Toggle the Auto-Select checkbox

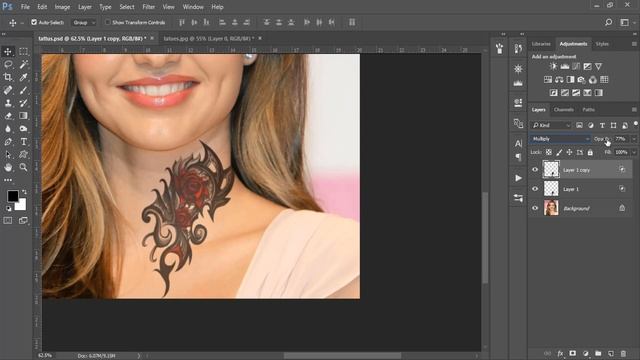click(34, 22)
